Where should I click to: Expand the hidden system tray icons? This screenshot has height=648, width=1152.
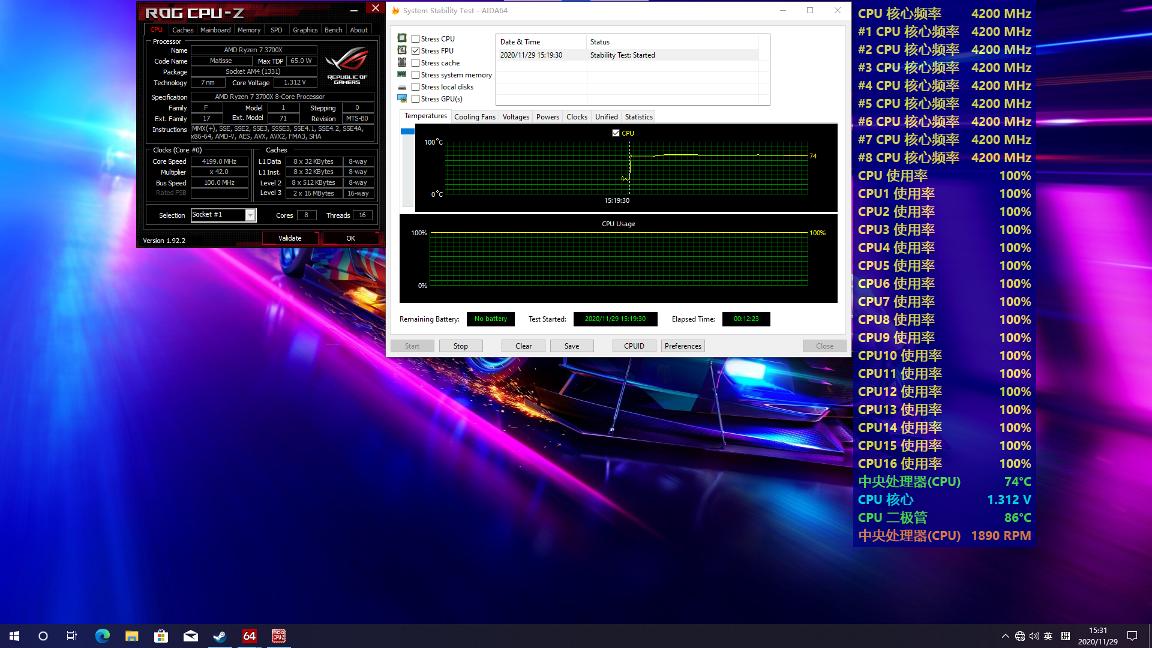point(1005,636)
